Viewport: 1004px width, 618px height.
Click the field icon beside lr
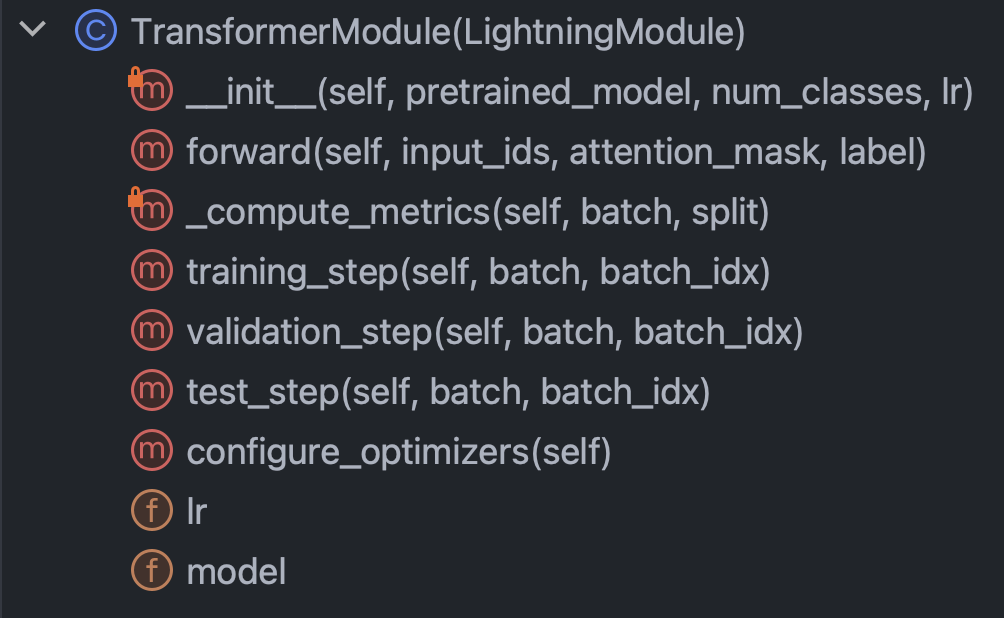(x=150, y=511)
